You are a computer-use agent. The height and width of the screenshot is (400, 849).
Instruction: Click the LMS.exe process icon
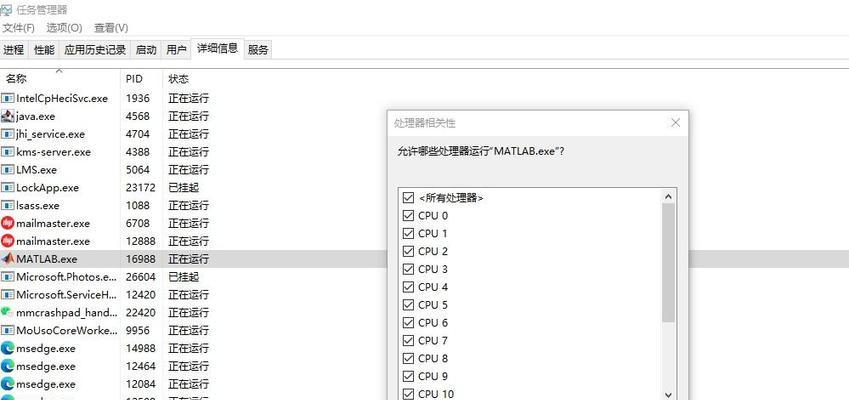(x=8, y=170)
